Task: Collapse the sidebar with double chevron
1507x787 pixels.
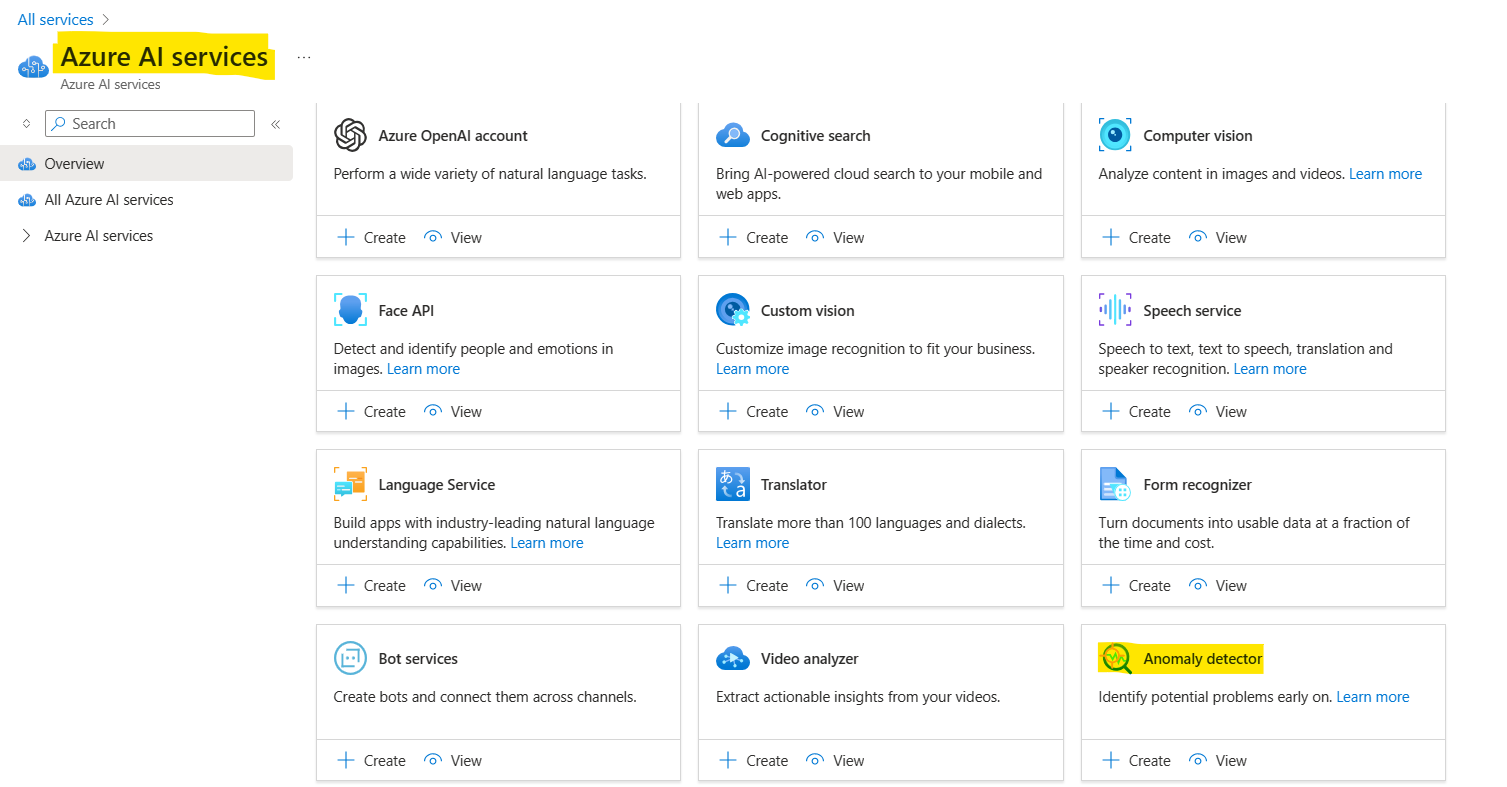Action: tap(276, 124)
